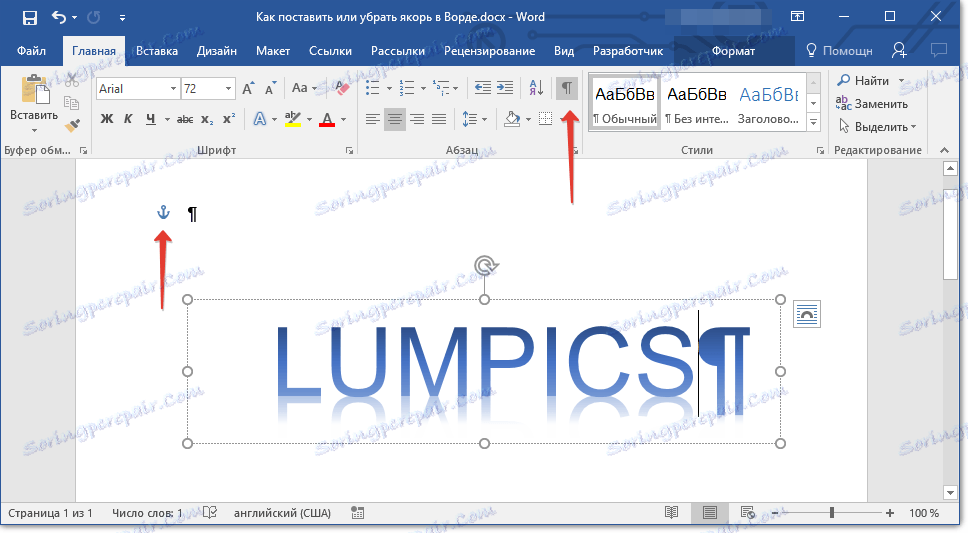Viewport: 968px width, 533px height.
Task: Copy selection with copy icon
Action: click(x=72, y=103)
